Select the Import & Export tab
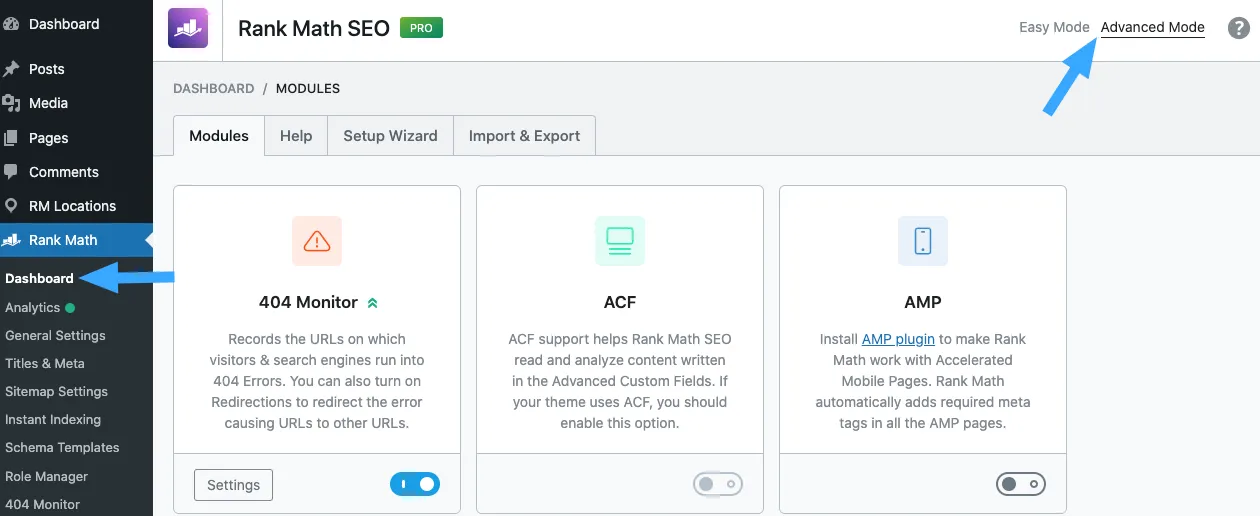Screen dimensions: 1260x516 pos(524,136)
